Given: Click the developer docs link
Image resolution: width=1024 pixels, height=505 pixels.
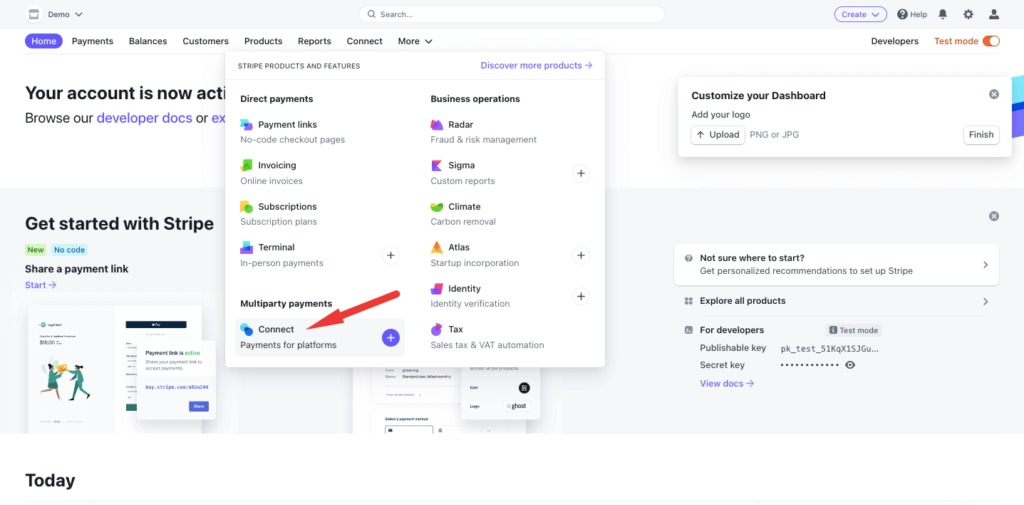Looking at the screenshot, I should pyautogui.click(x=144, y=118).
